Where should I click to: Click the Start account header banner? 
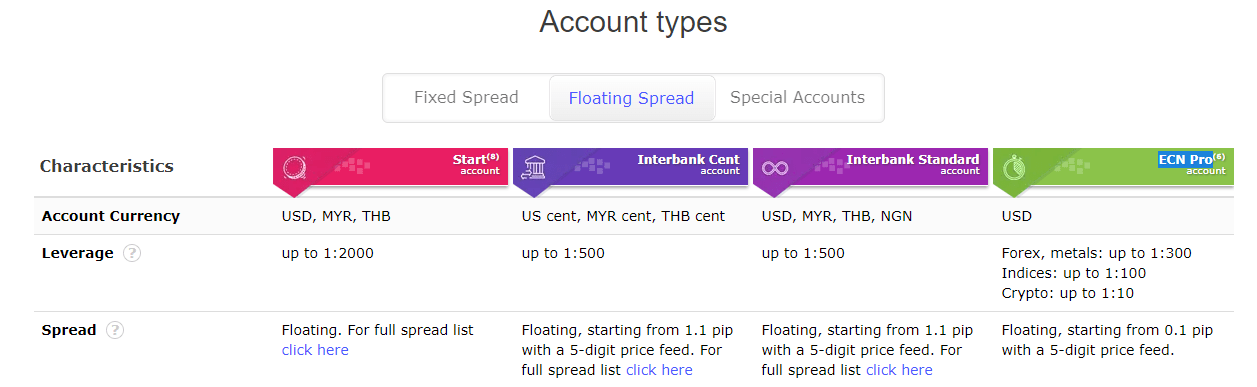pyautogui.click(x=391, y=166)
